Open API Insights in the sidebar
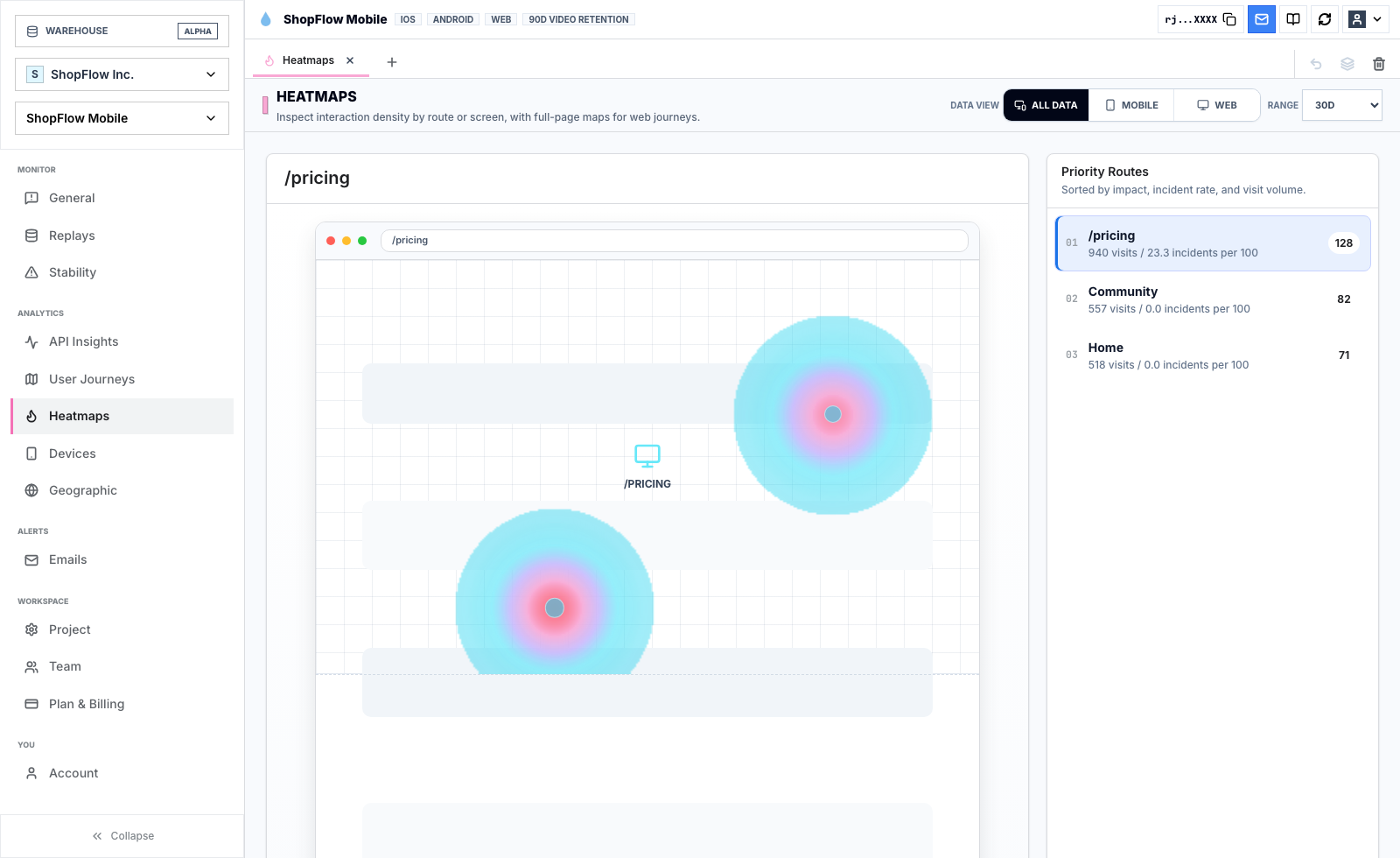1400x858 pixels. click(x=122, y=341)
